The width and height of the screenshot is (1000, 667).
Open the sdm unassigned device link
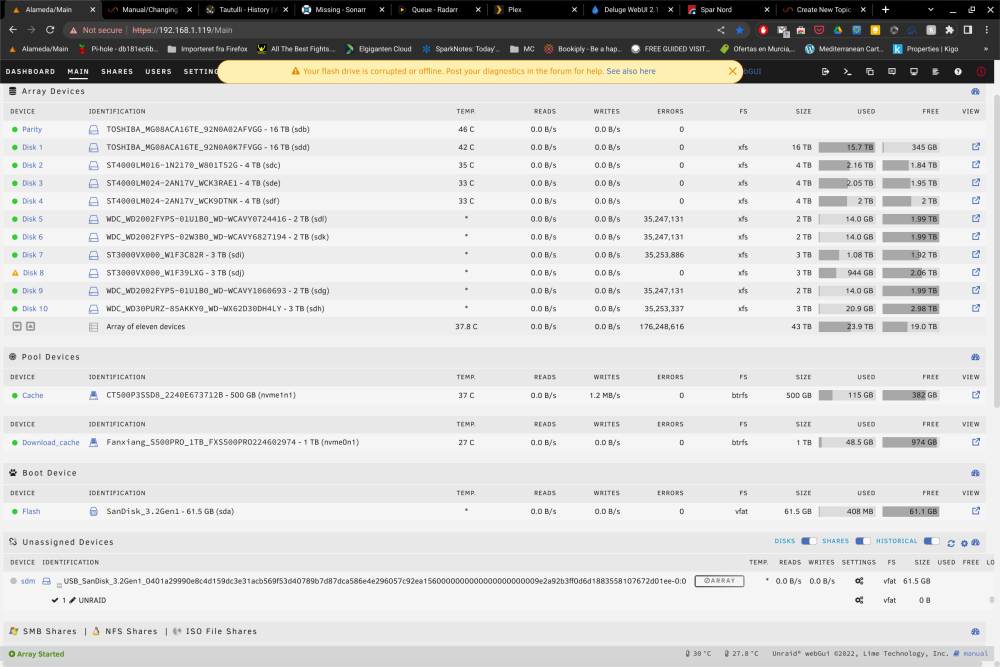28,581
